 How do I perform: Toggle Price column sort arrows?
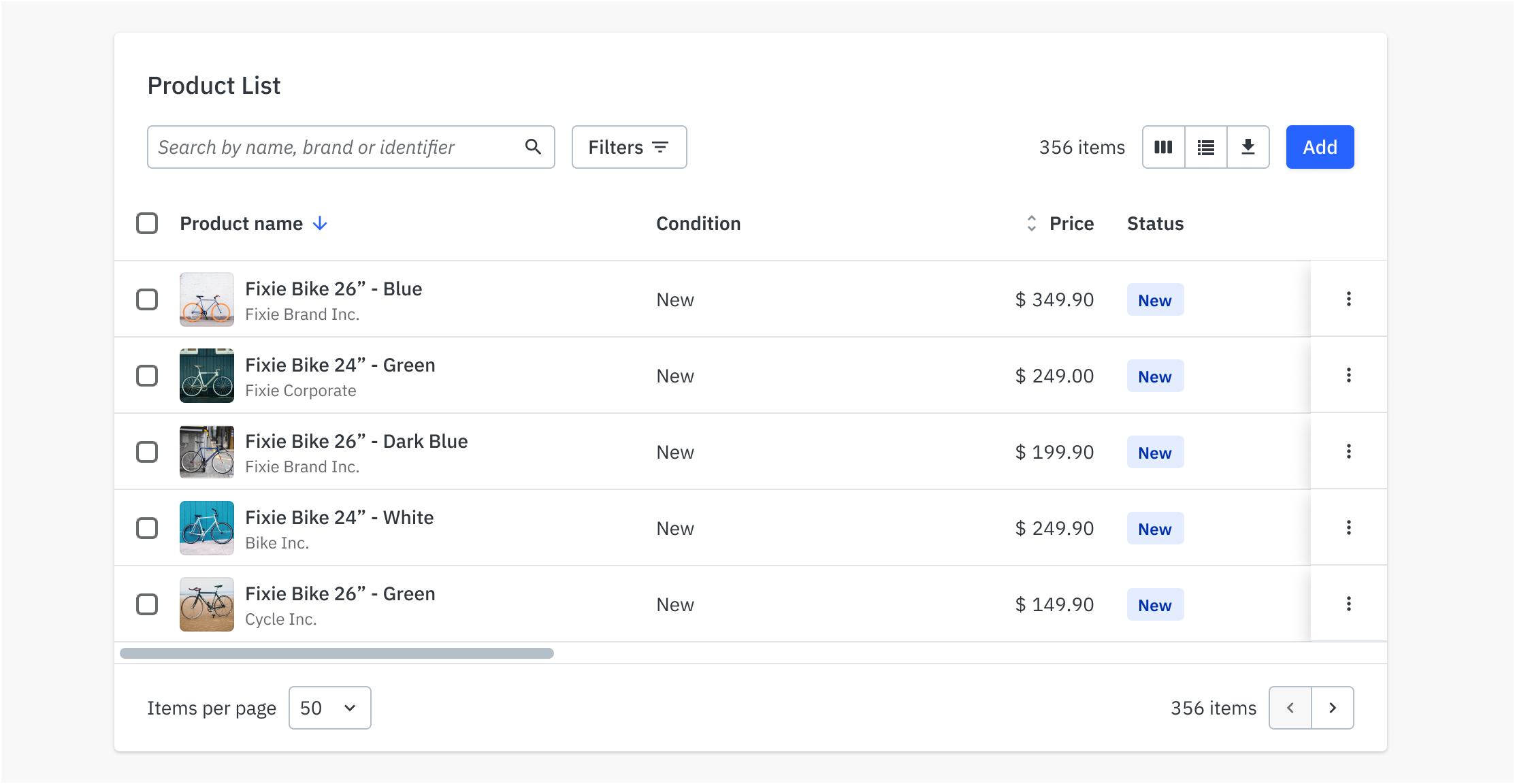pyautogui.click(x=1032, y=223)
